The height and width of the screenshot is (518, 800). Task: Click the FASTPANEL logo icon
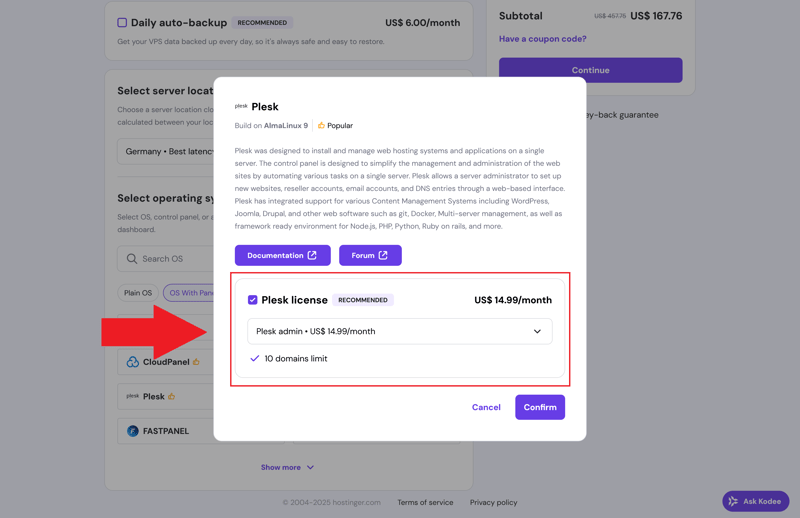click(x=133, y=431)
